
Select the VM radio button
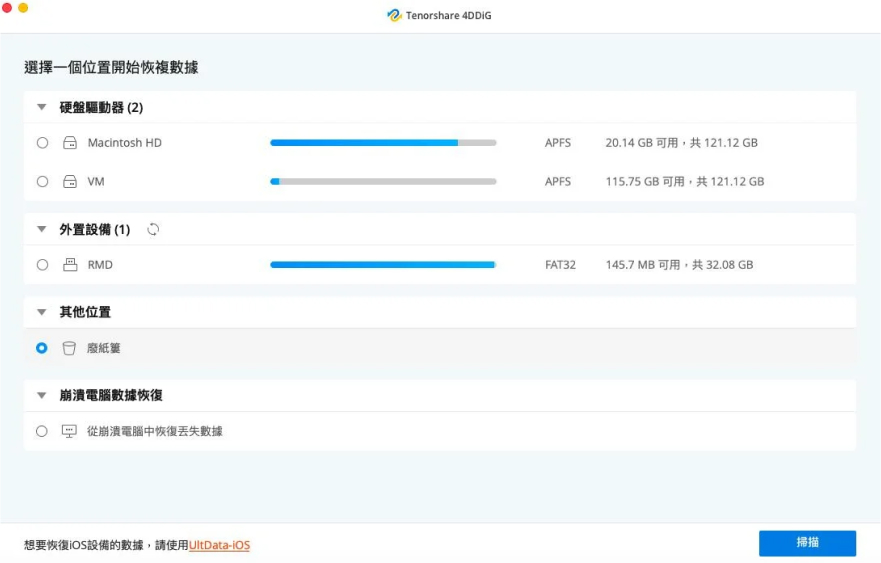click(x=42, y=181)
